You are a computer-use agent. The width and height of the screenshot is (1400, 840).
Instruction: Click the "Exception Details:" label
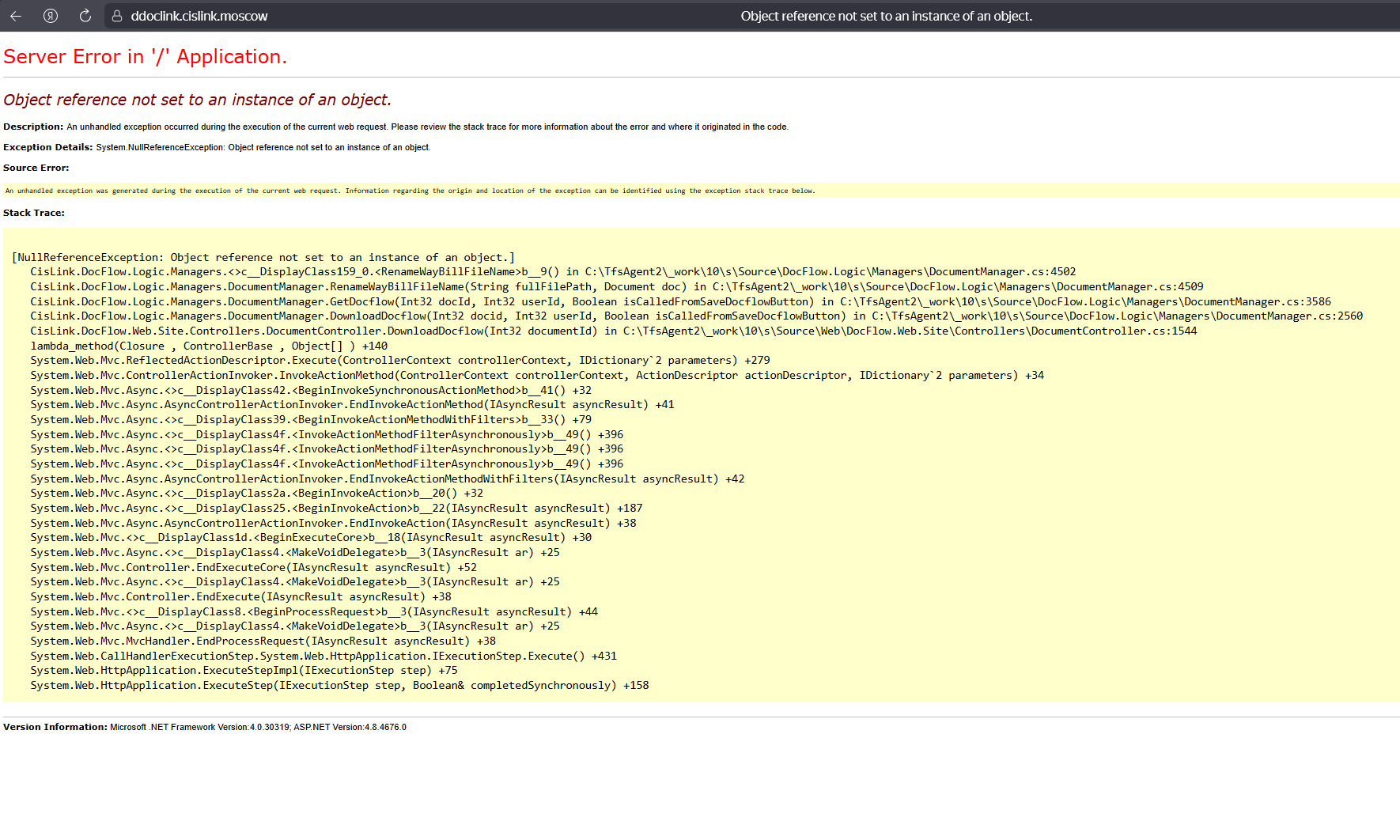[x=48, y=147]
